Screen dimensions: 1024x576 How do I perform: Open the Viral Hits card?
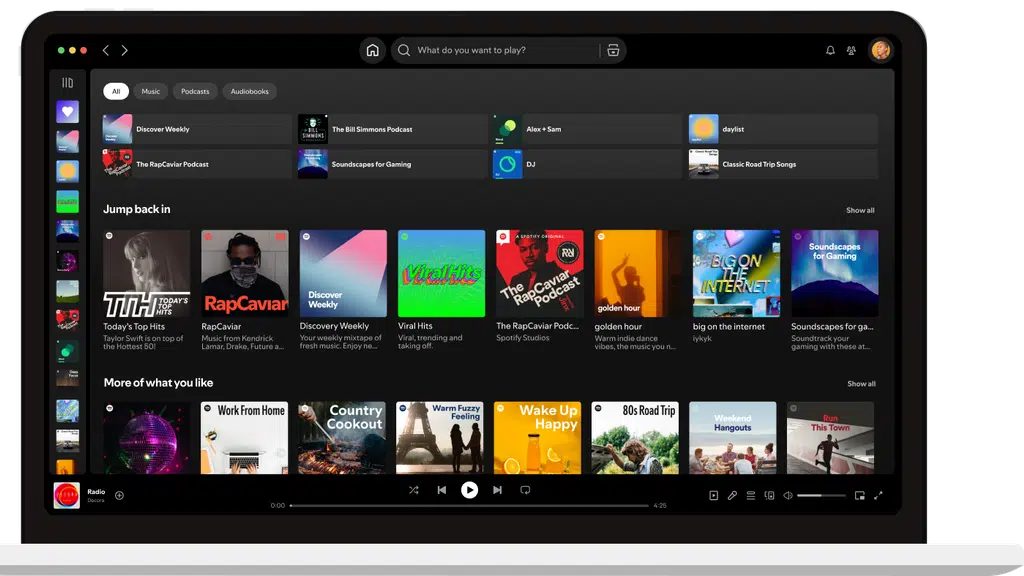tap(441, 290)
